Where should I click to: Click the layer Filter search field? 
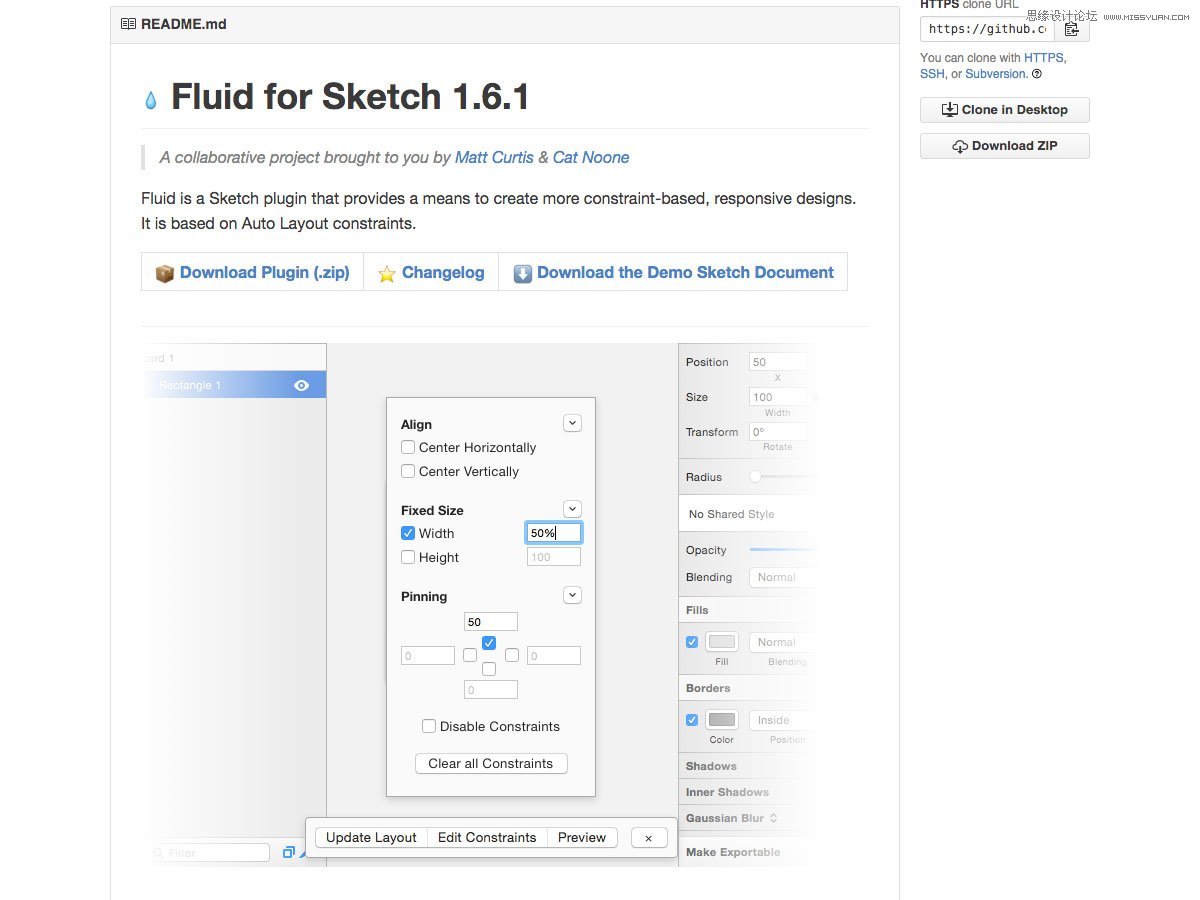208,853
